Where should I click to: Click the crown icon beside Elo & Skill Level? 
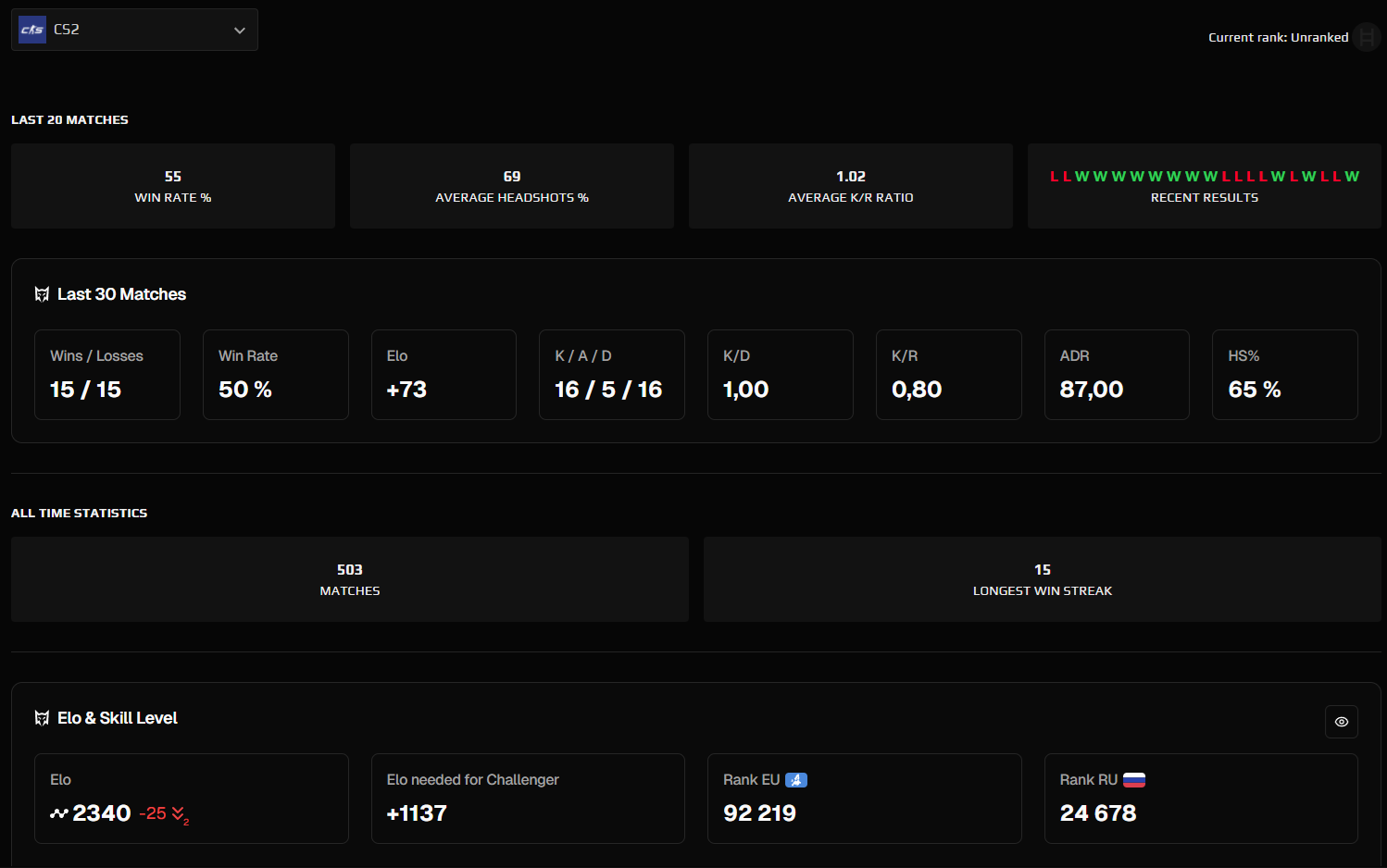[42, 717]
